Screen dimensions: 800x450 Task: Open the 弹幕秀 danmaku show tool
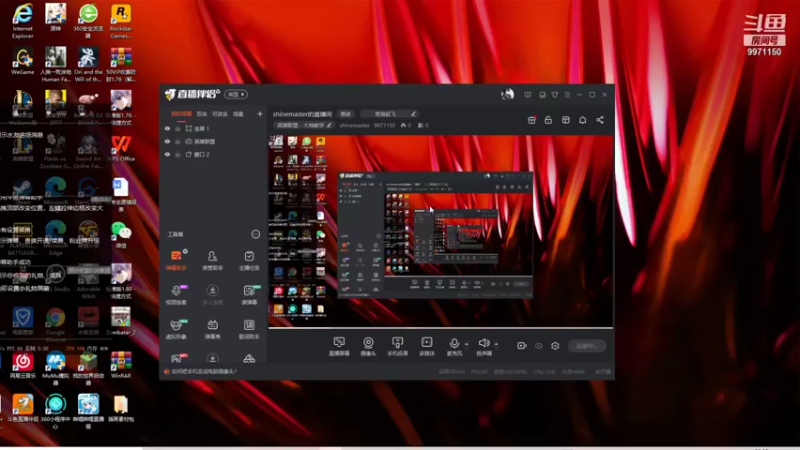212,329
